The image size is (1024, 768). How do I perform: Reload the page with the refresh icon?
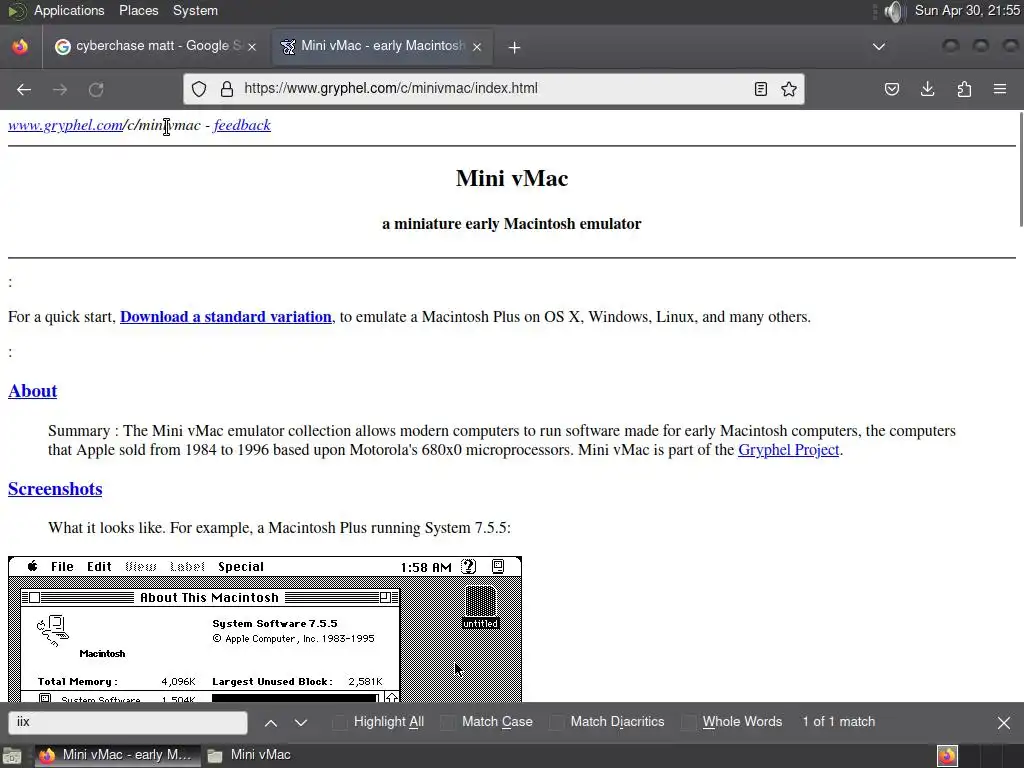pos(96,89)
